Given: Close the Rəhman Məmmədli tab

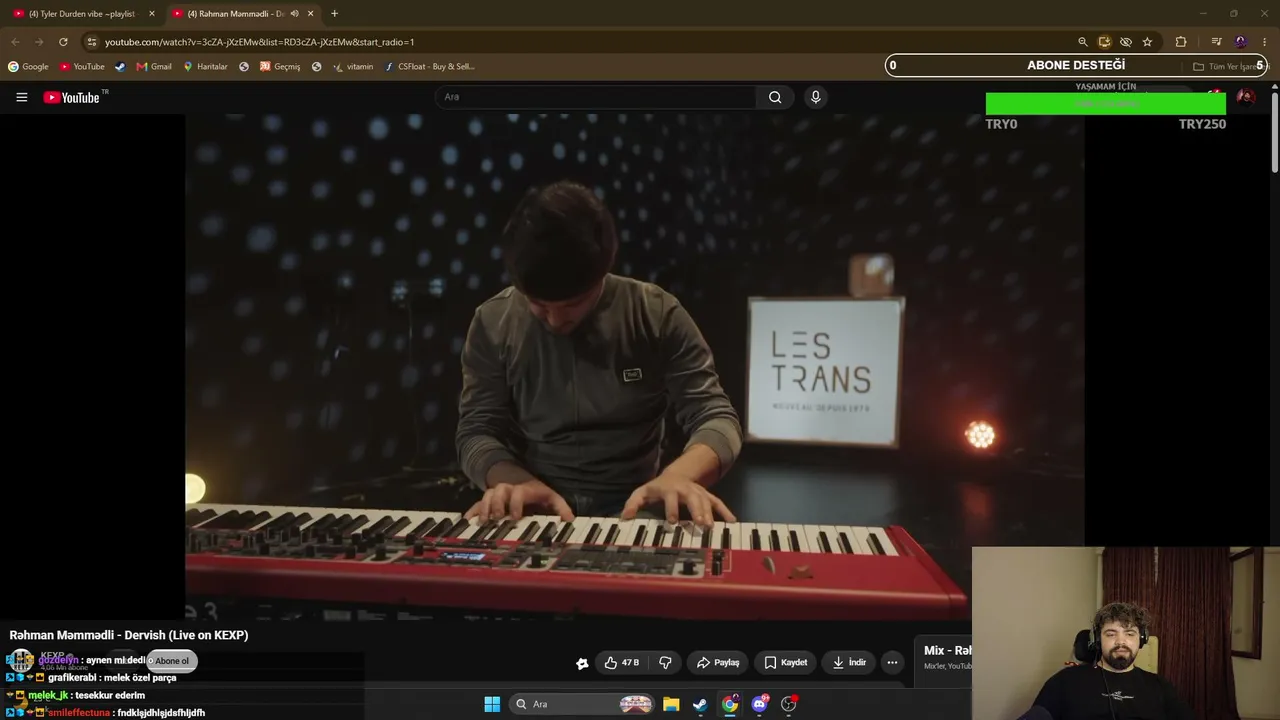Looking at the screenshot, I should tap(311, 14).
